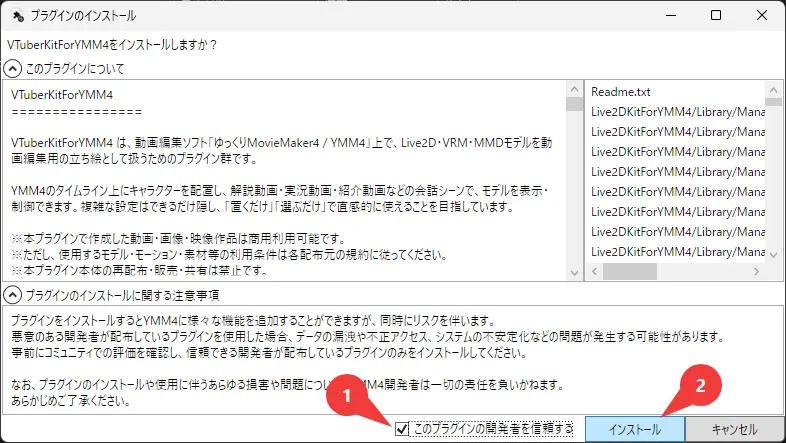The image size is (786, 443).
Task: Minimize the plugin install dialog
Action: [x=671, y=16]
